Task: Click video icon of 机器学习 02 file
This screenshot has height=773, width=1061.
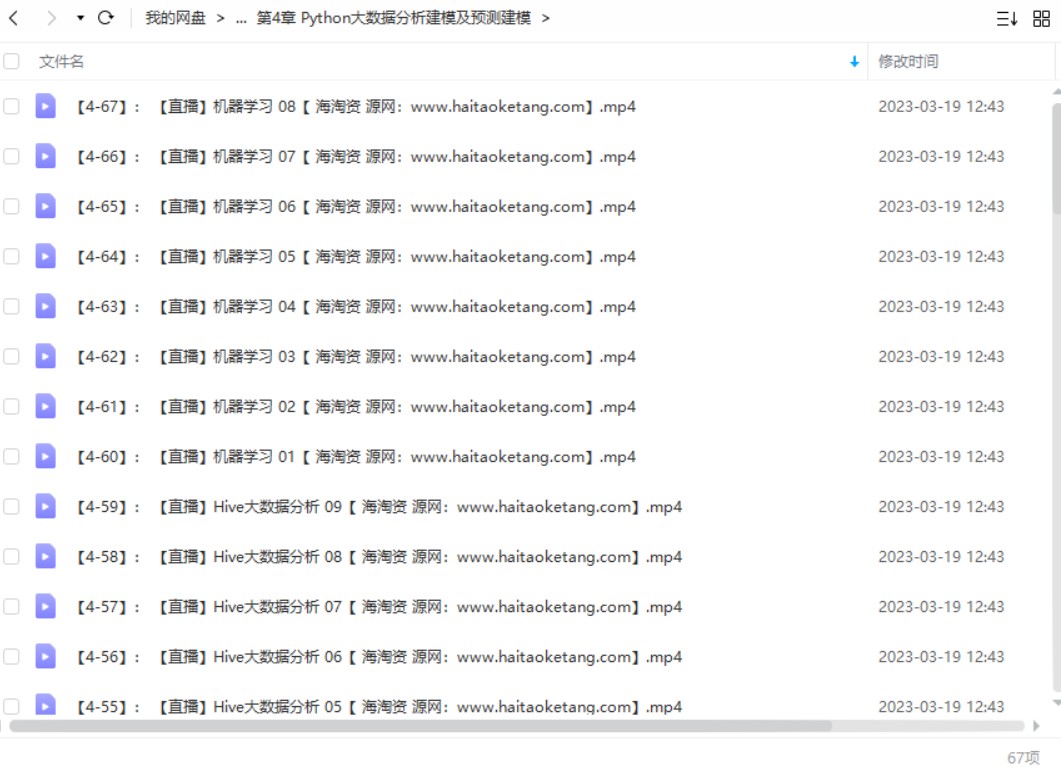Action: coord(45,407)
